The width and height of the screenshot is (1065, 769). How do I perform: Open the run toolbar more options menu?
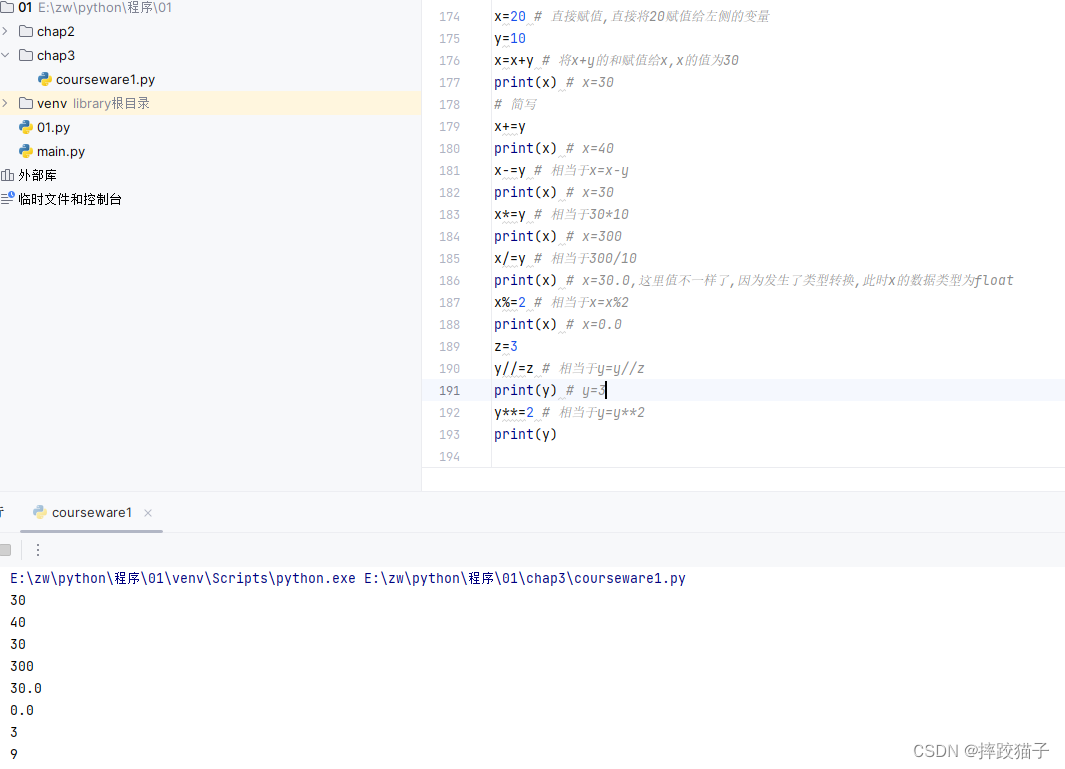pos(38,550)
